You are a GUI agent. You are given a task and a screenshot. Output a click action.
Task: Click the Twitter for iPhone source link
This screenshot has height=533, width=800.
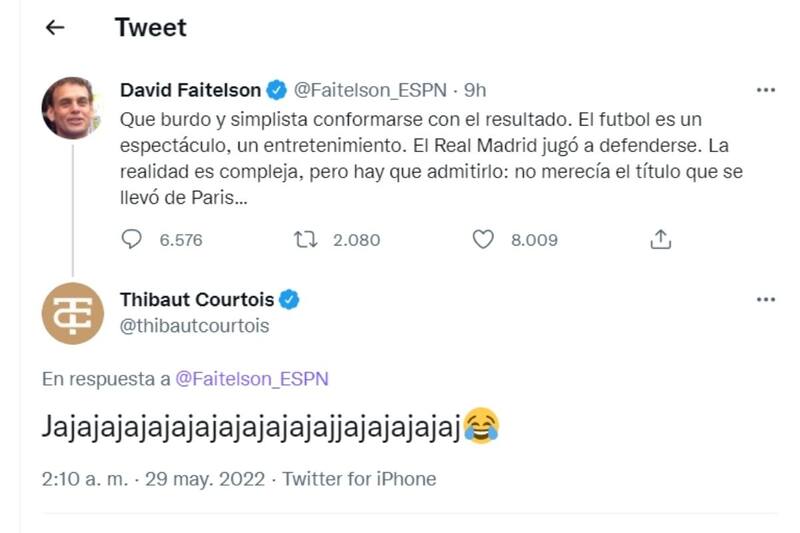click(359, 479)
